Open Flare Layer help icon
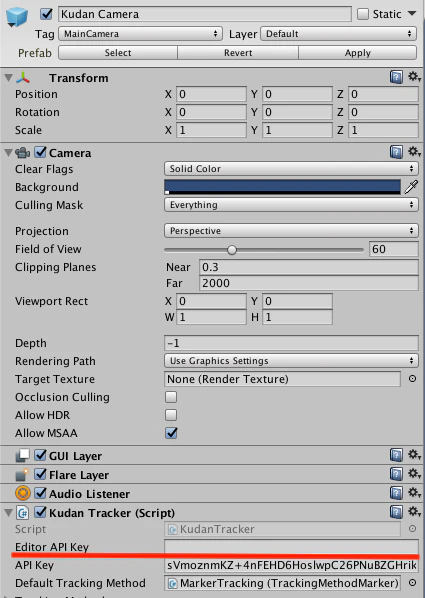Image resolution: width=425 pixels, height=598 pixels. 396,474
